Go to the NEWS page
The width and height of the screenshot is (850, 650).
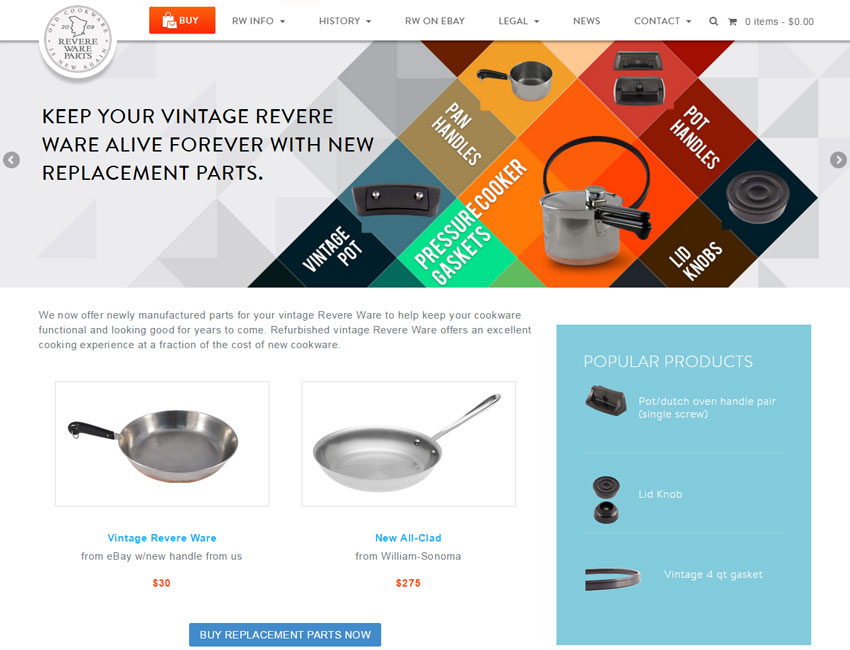[x=587, y=21]
